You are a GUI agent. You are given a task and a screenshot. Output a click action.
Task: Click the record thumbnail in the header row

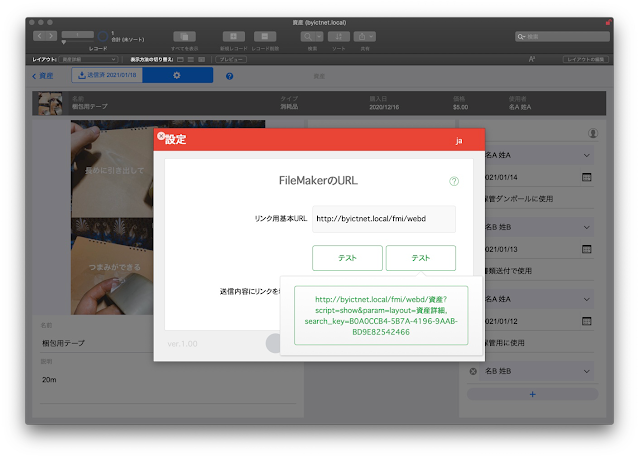50,103
